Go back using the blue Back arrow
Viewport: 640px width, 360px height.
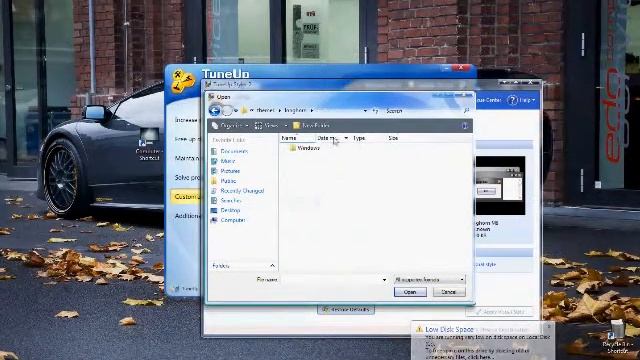(x=214, y=110)
